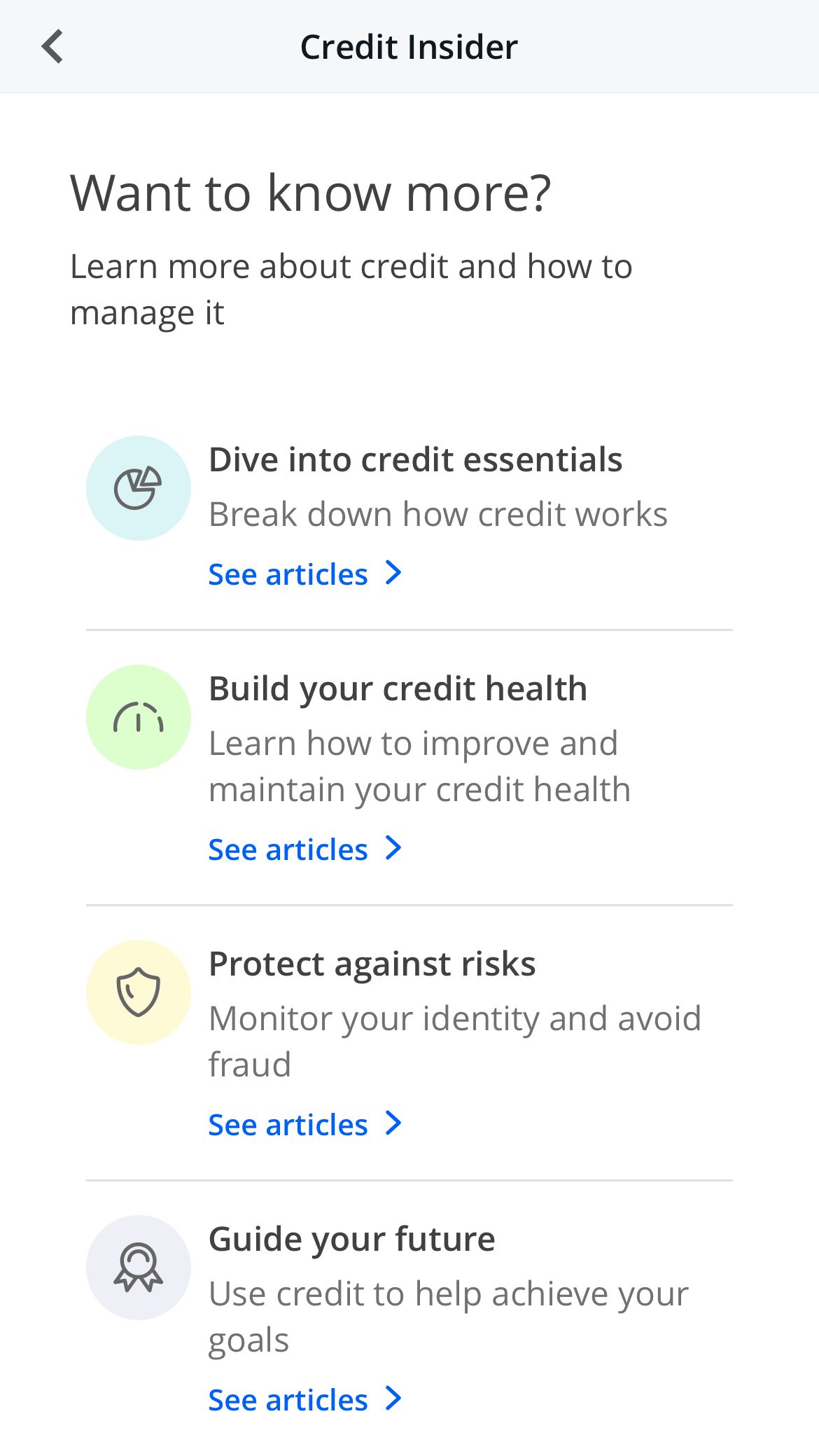Open See articles under Build your credit health
819x1456 pixels.
click(288, 850)
